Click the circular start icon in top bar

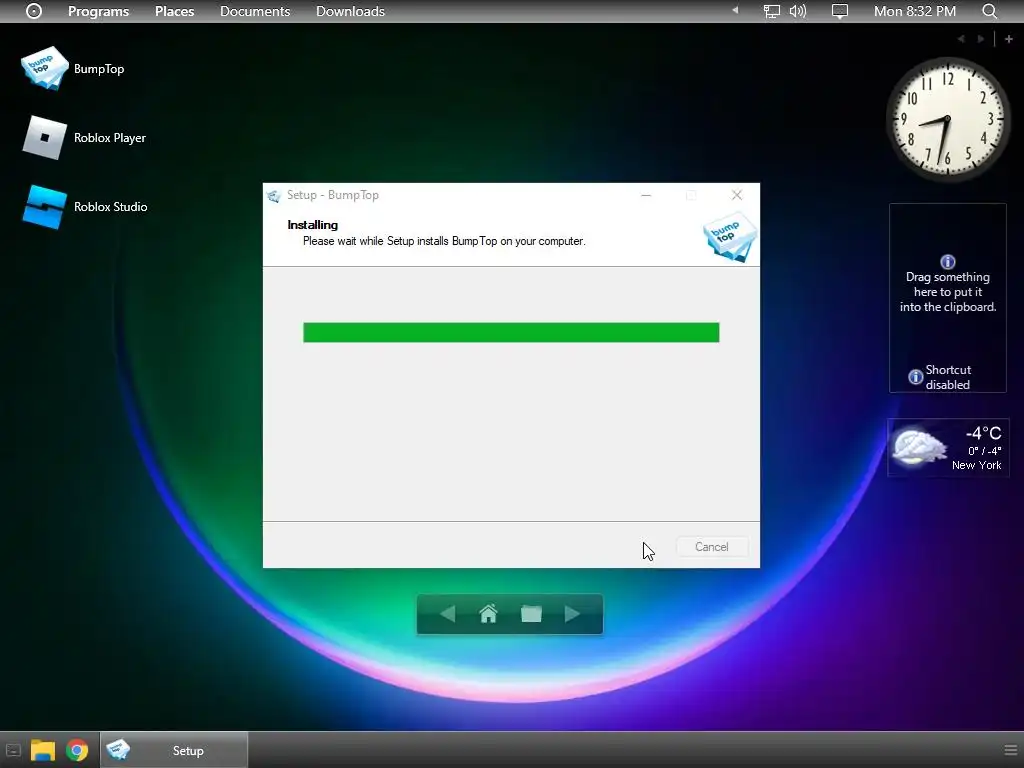pyautogui.click(x=34, y=11)
